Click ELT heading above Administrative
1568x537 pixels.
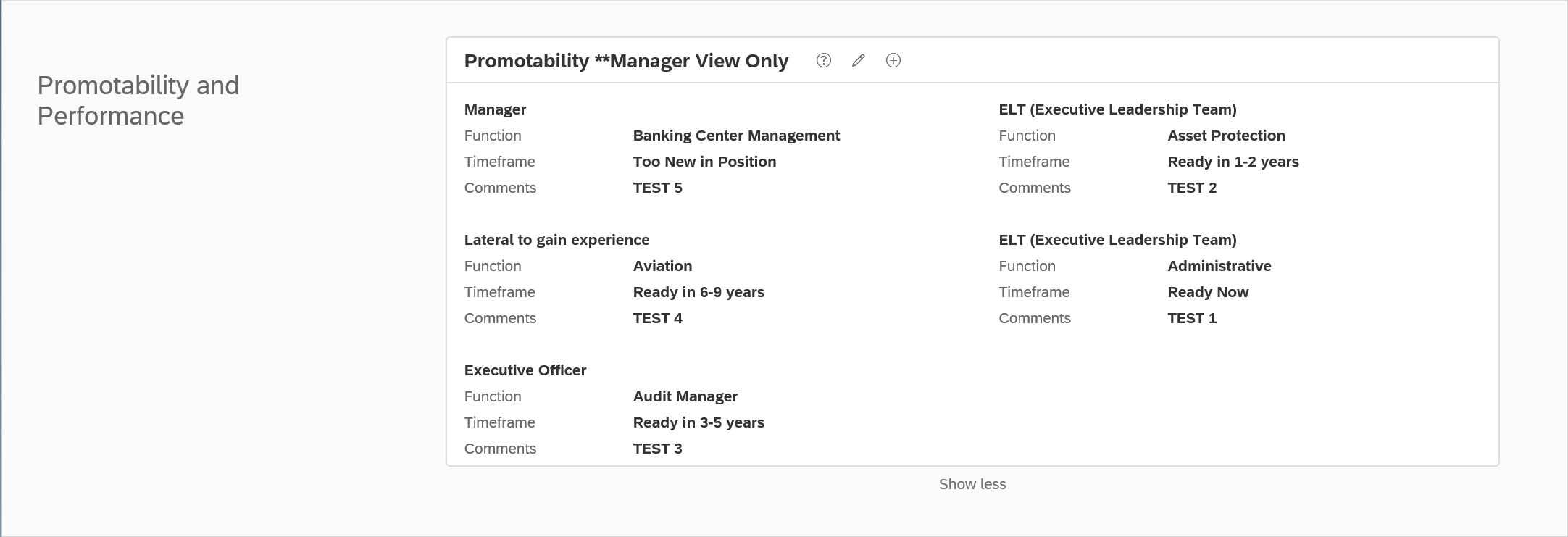(x=1117, y=240)
